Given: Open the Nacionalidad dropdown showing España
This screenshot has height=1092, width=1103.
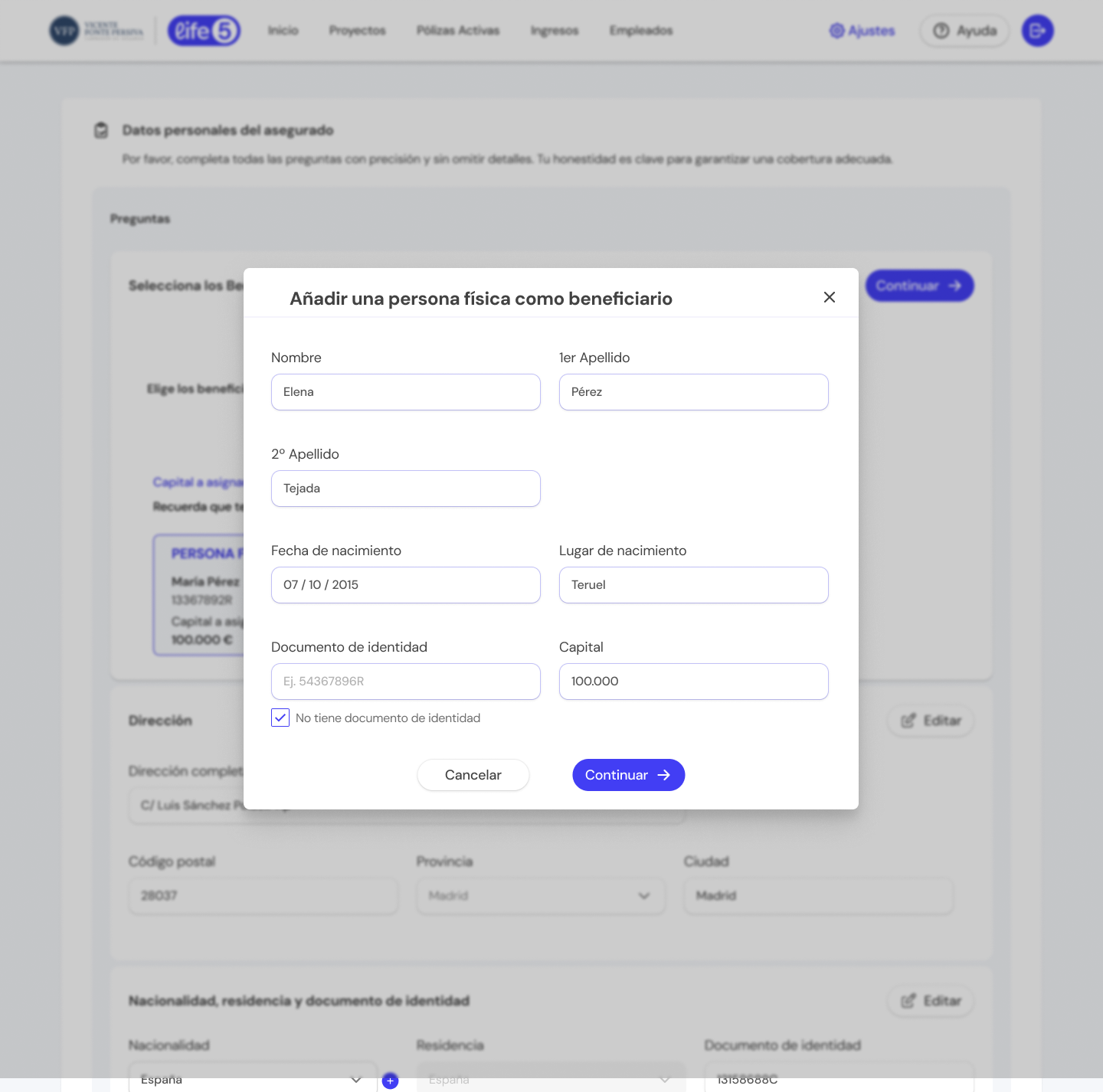Looking at the screenshot, I should tap(253, 1079).
